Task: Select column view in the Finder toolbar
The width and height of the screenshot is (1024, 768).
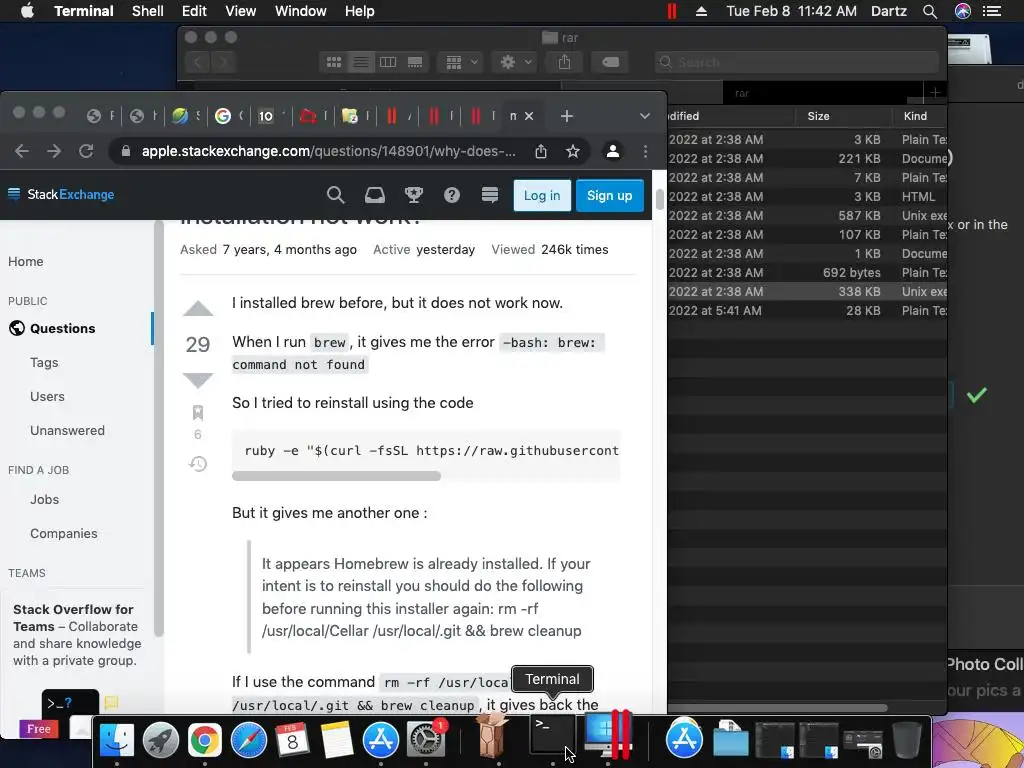Action: coord(388,62)
